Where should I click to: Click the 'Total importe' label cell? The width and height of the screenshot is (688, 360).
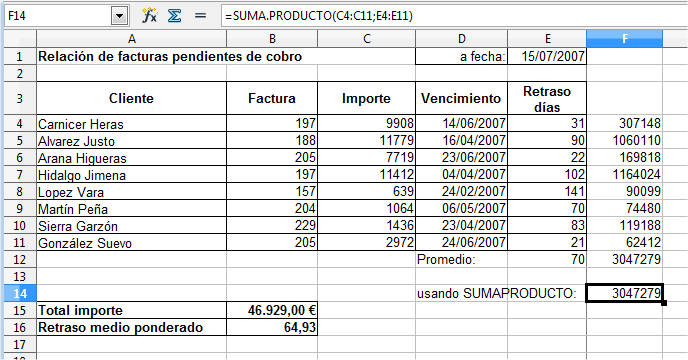[132, 310]
